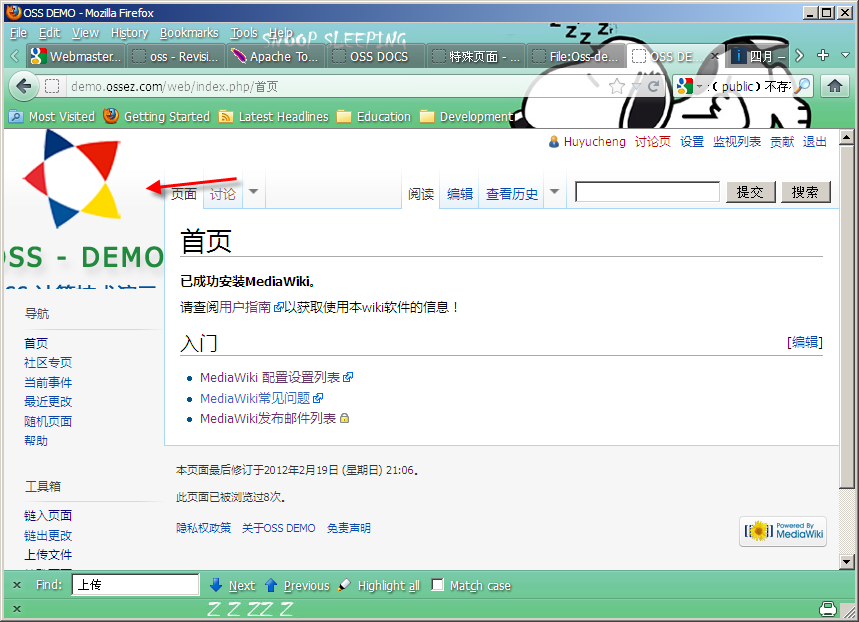Open the list all tabs dropdown
The height and width of the screenshot is (622, 859).
(x=845, y=55)
